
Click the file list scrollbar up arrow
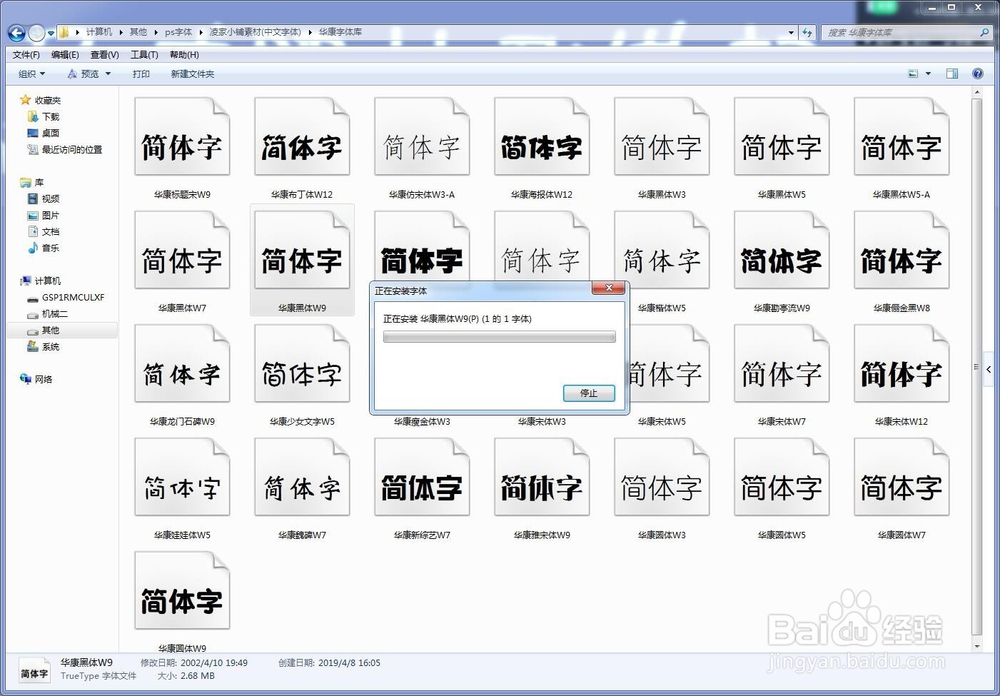977,93
